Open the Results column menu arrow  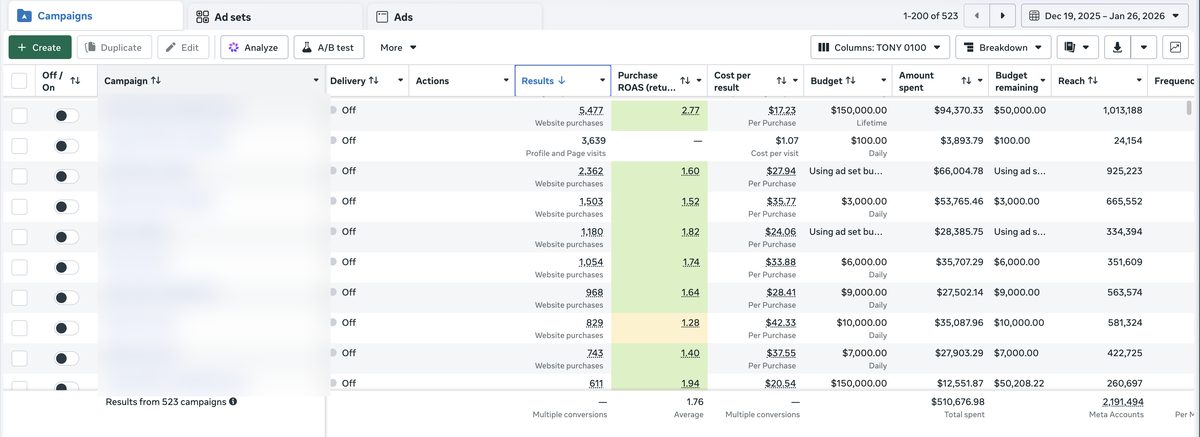pos(603,81)
